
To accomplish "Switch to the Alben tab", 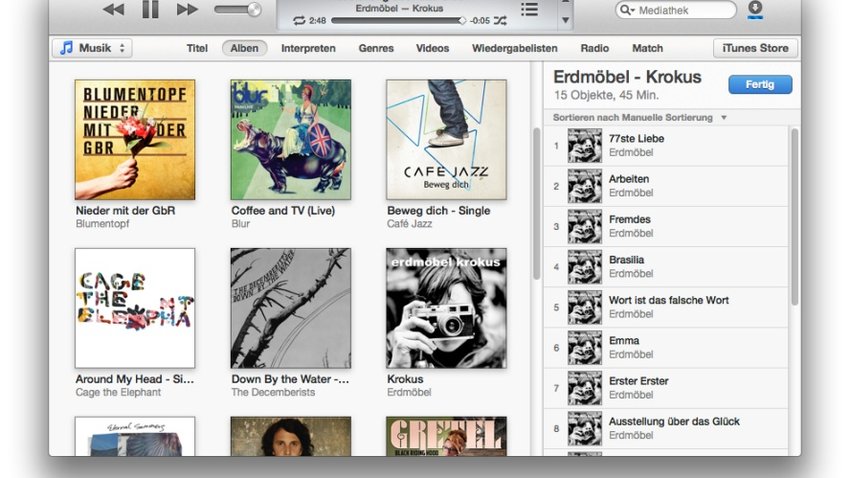I will (244, 48).
